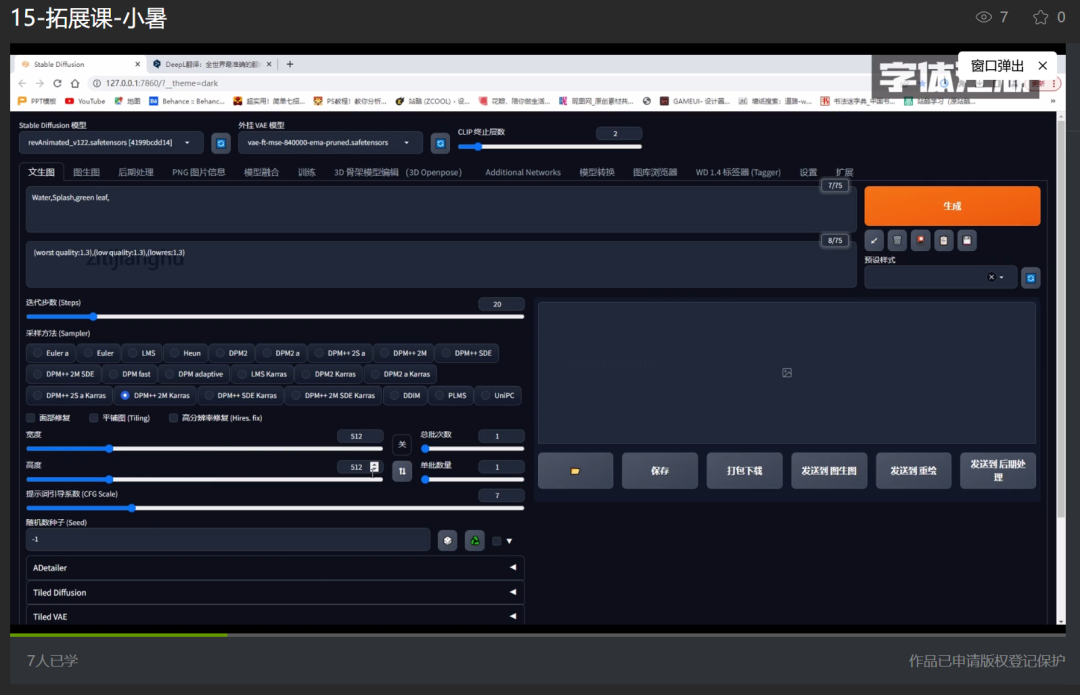Screen dimensions: 1080x695
Task: Open the PNG 图片信息 tab
Action: pos(198,172)
